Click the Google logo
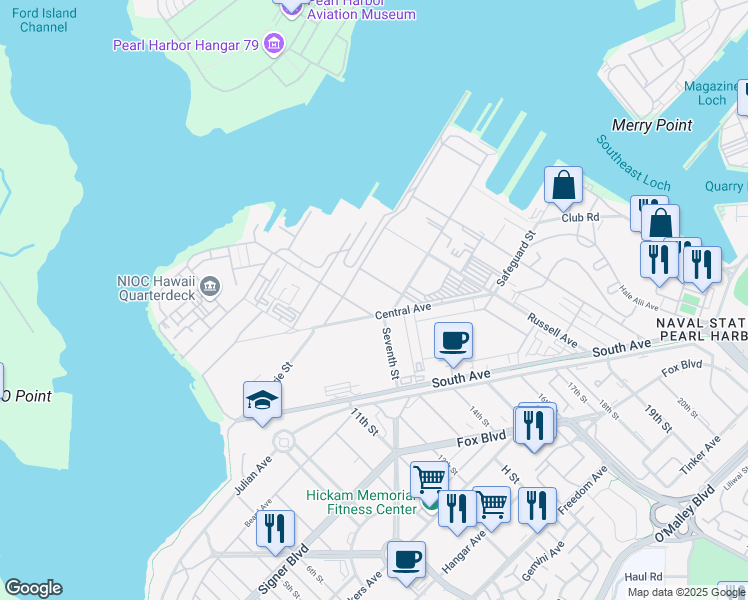The height and width of the screenshot is (600, 748). pos(34,588)
